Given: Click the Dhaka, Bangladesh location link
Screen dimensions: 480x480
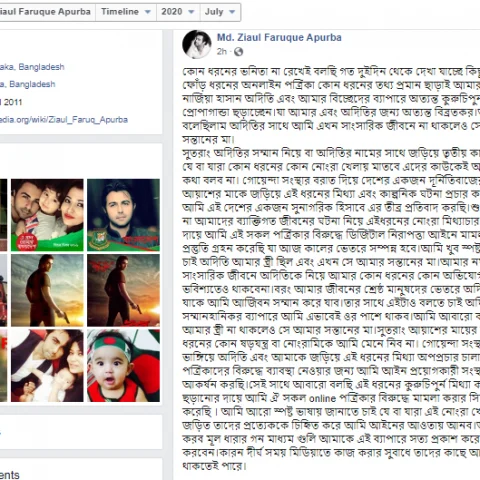Looking at the screenshot, I should [32, 67].
